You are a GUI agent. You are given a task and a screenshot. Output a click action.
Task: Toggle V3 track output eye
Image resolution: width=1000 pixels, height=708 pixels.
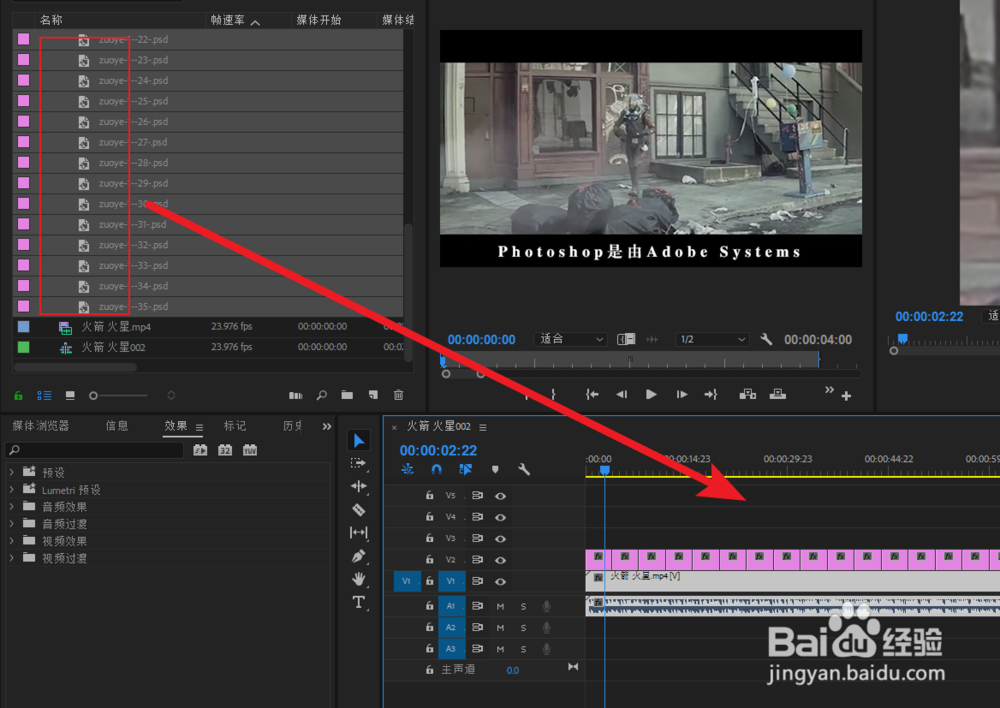(501, 538)
